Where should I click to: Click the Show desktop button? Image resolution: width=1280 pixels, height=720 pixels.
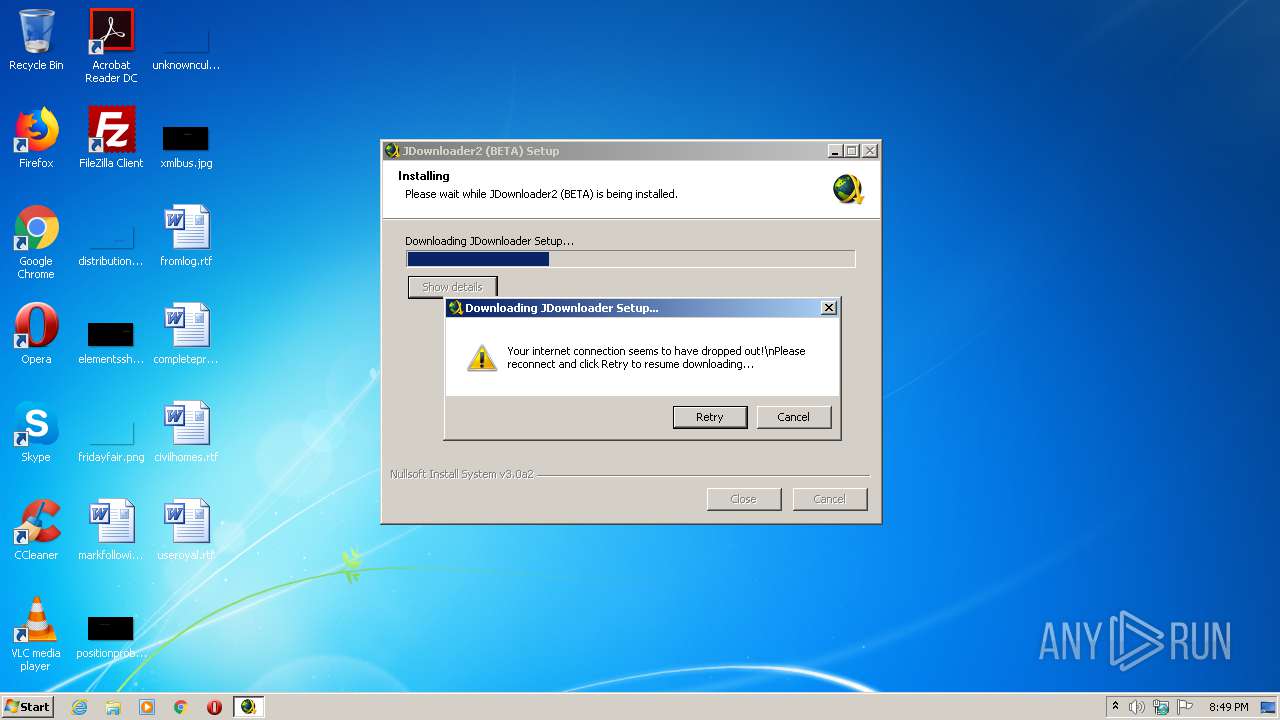(1270, 707)
